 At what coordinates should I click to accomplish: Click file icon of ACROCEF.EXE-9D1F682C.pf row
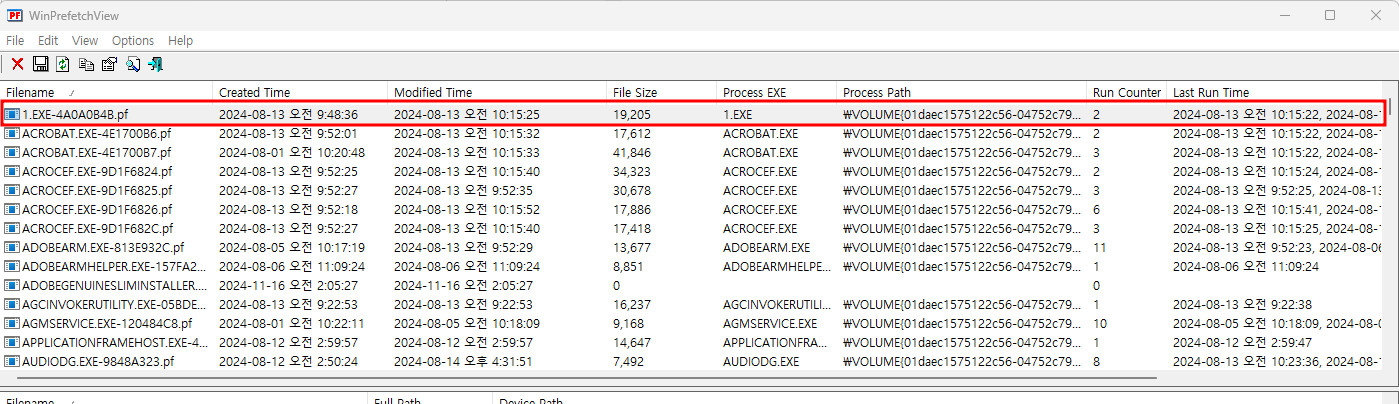12,228
